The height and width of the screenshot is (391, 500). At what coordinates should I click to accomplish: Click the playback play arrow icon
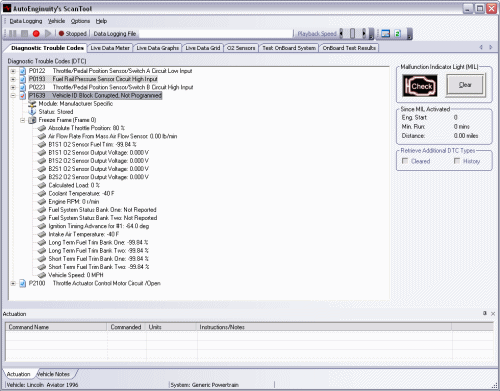(x=48, y=34)
